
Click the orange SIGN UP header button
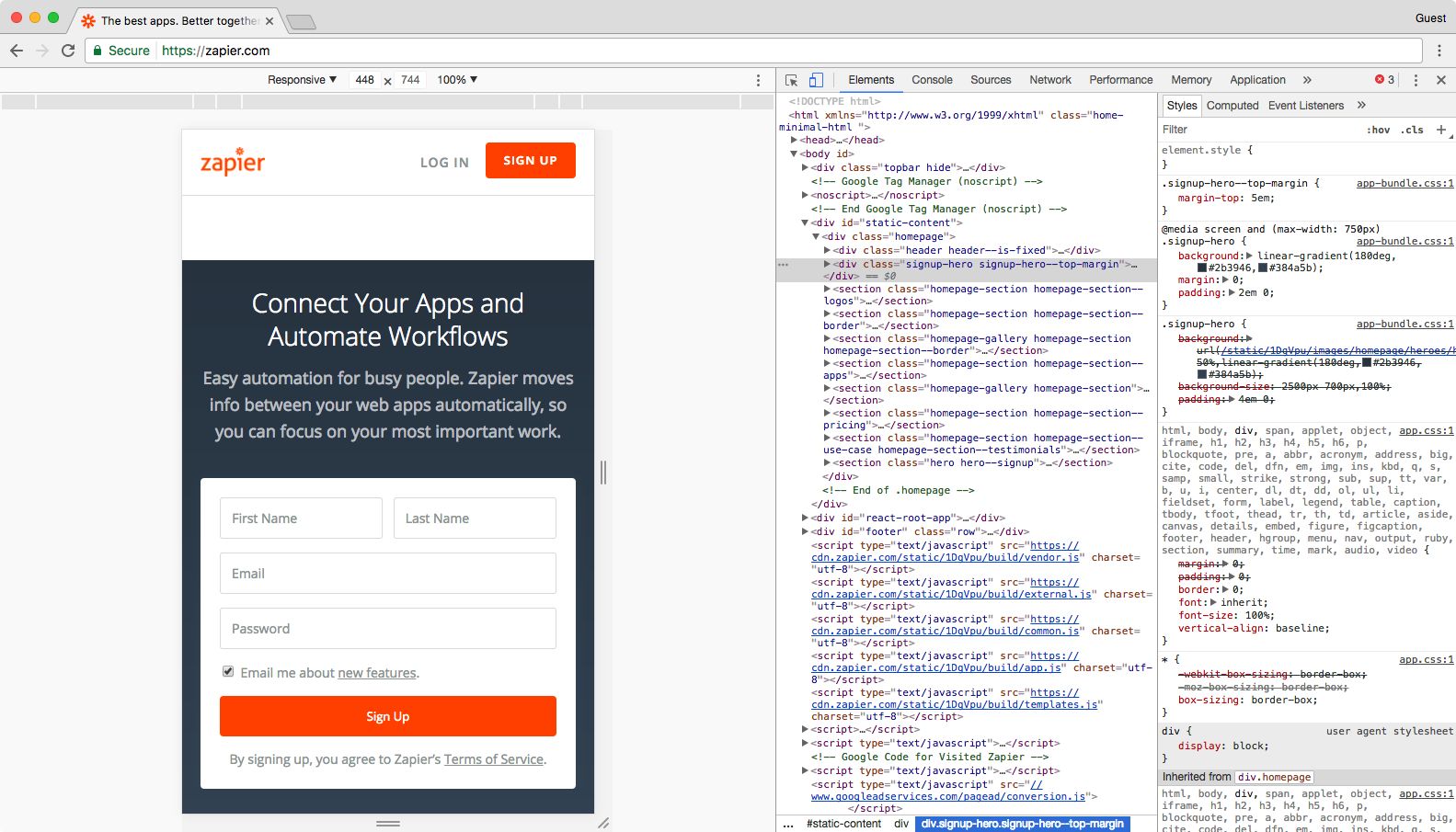(530, 160)
